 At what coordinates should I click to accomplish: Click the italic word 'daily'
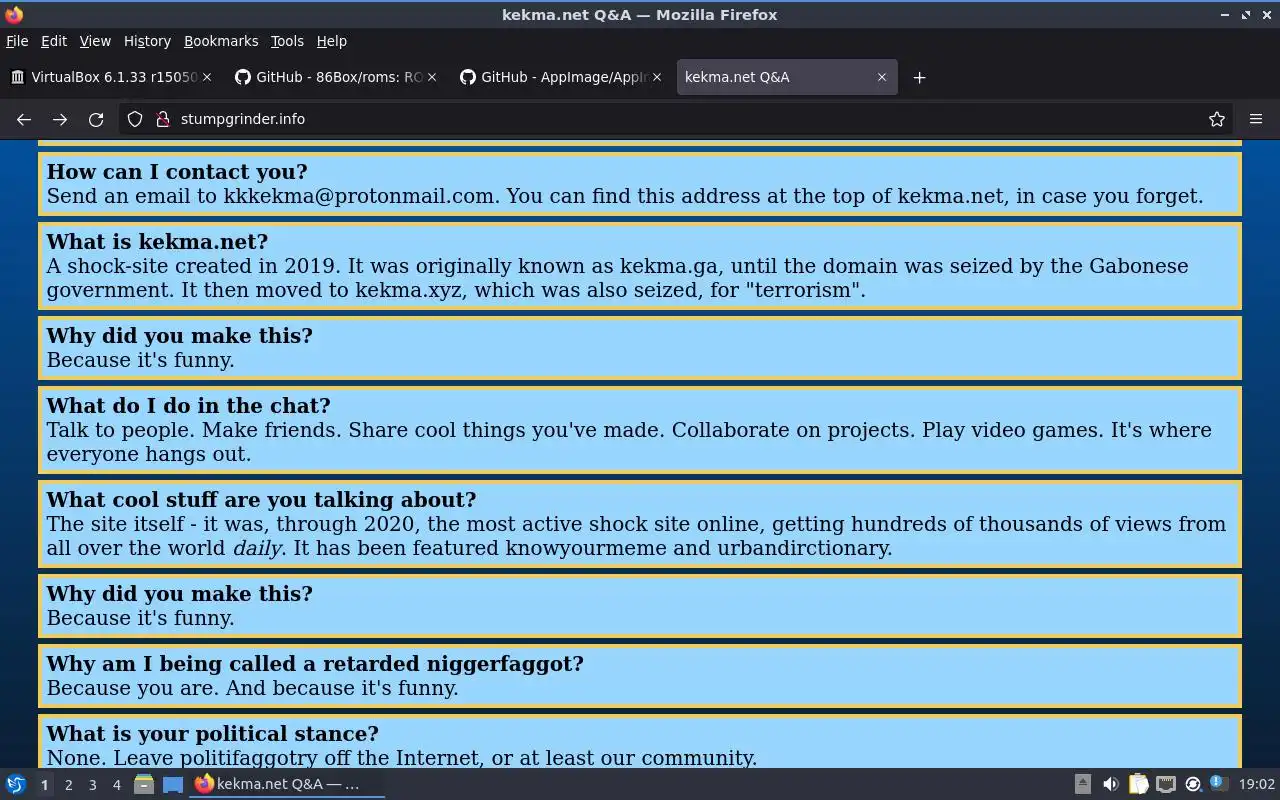tap(257, 548)
